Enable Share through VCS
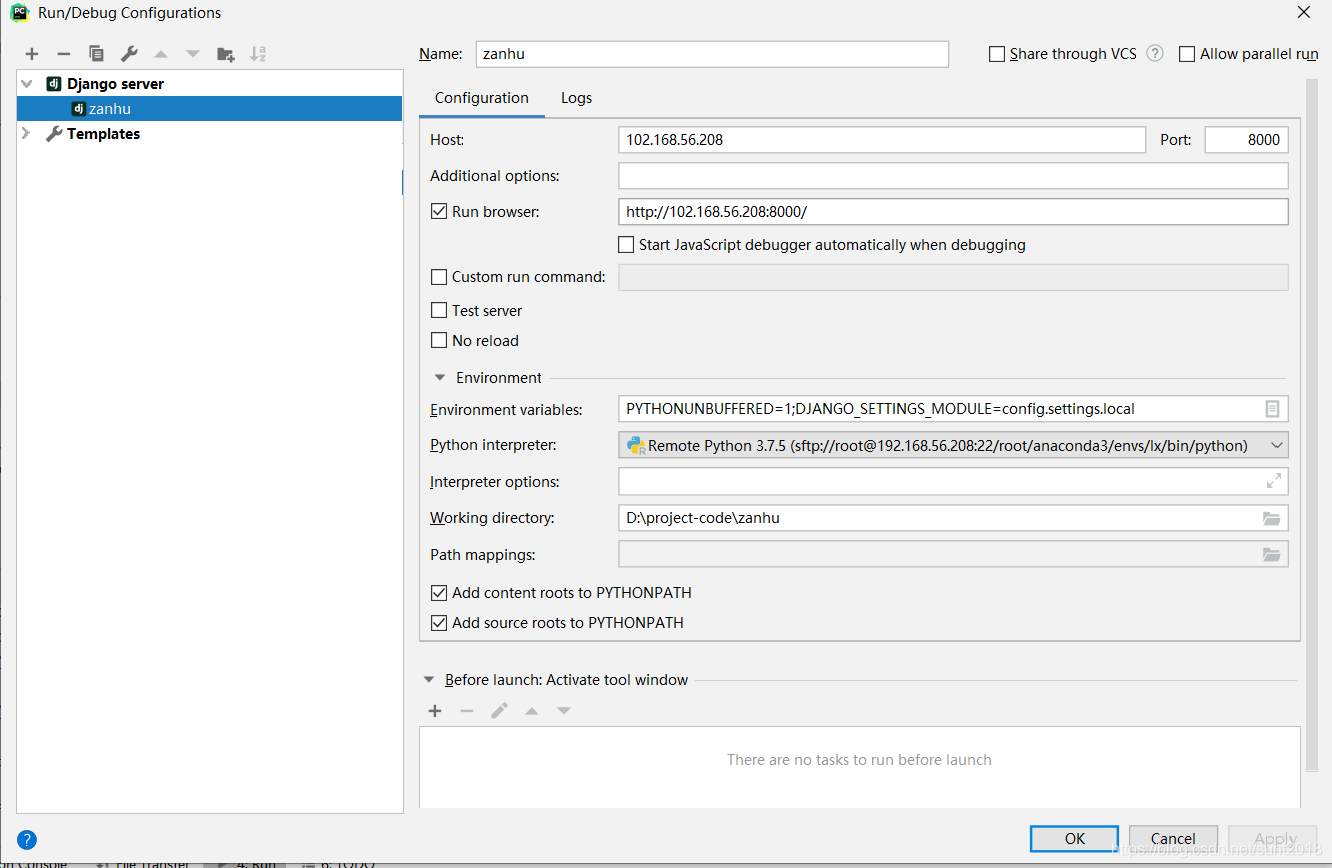Viewport: 1332px width, 868px height. click(997, 54)
